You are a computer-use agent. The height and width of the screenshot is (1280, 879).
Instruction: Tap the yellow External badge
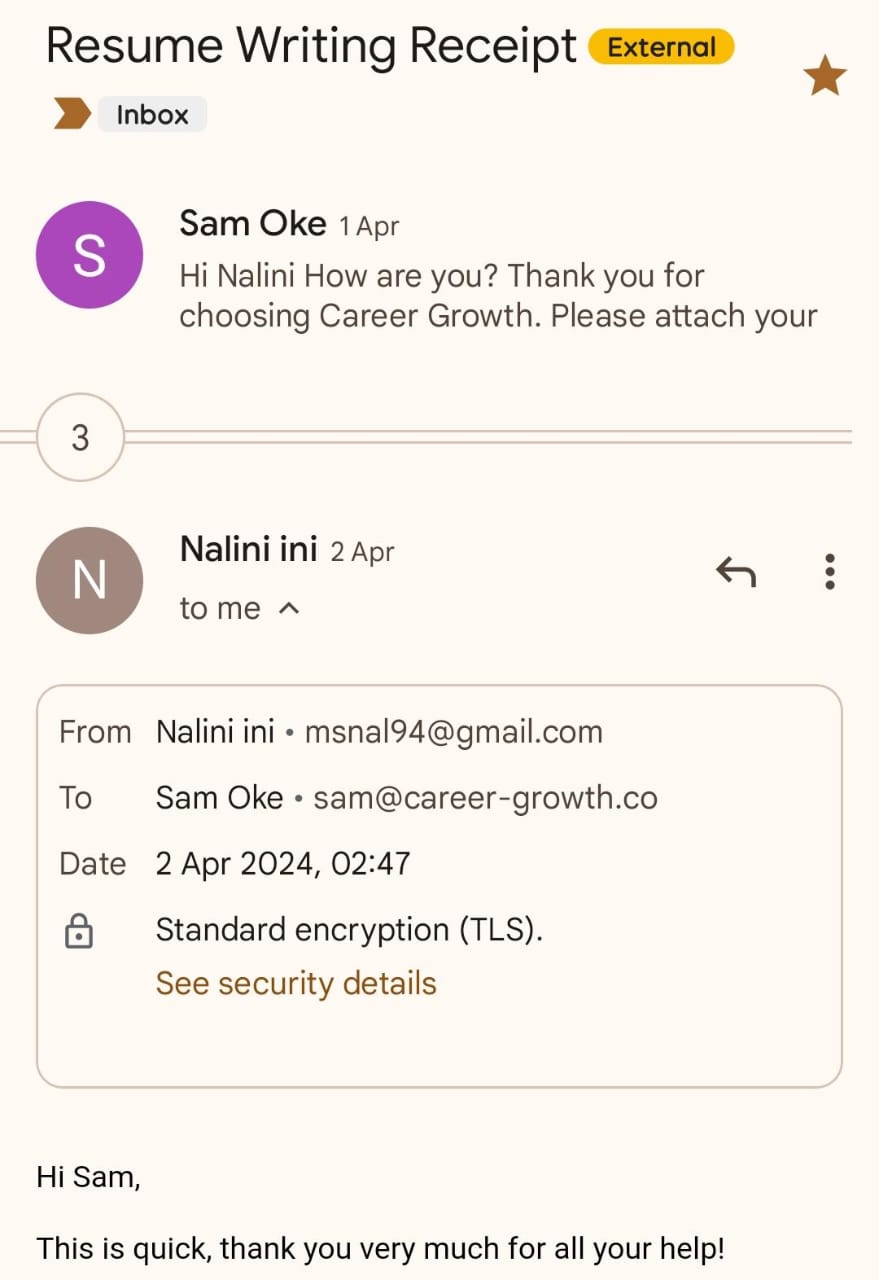[661, 47]
